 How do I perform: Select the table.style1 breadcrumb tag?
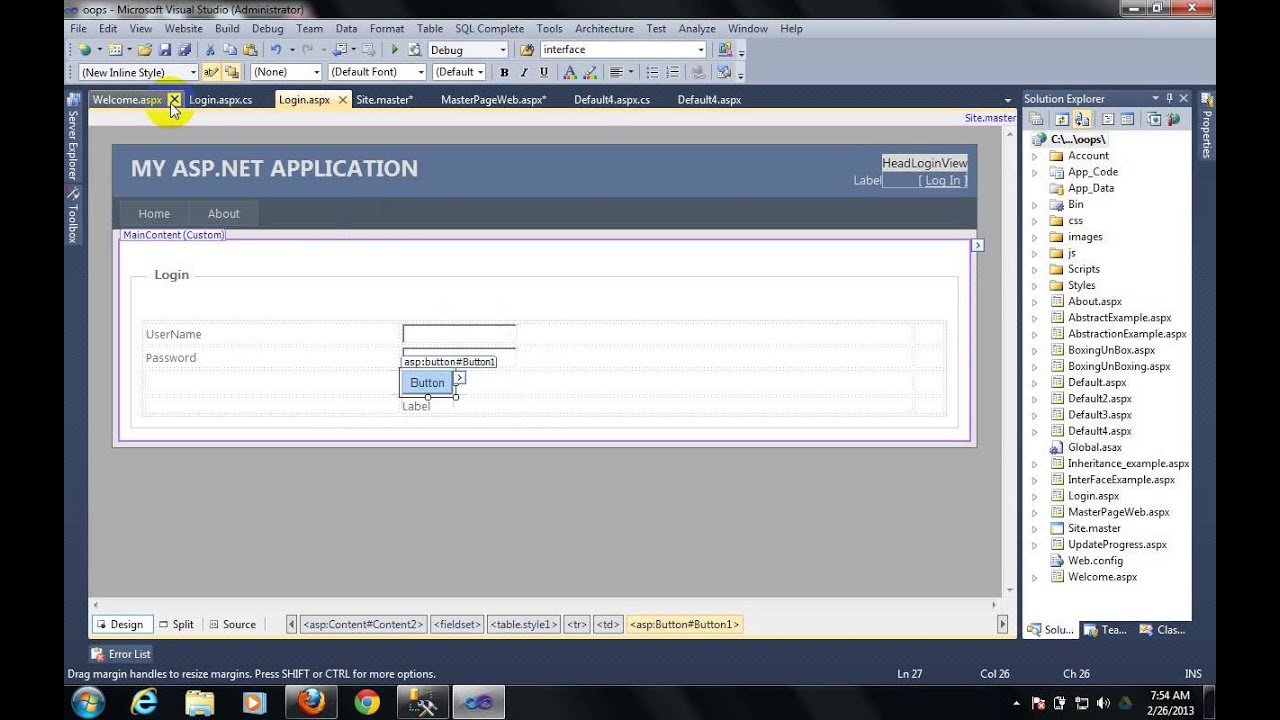[523, 624]
